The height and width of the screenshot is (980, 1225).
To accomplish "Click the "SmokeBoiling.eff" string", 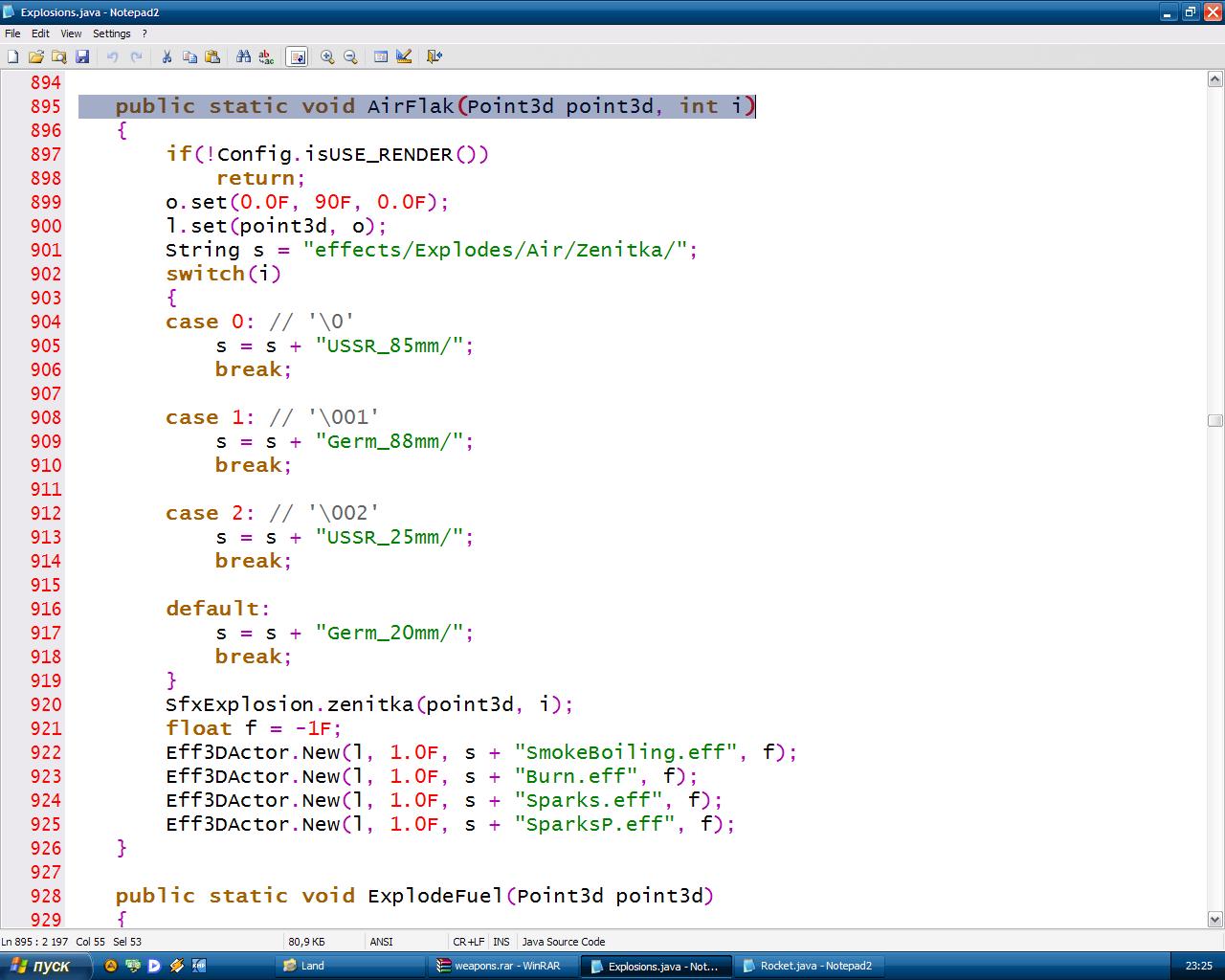I will 632,752.
